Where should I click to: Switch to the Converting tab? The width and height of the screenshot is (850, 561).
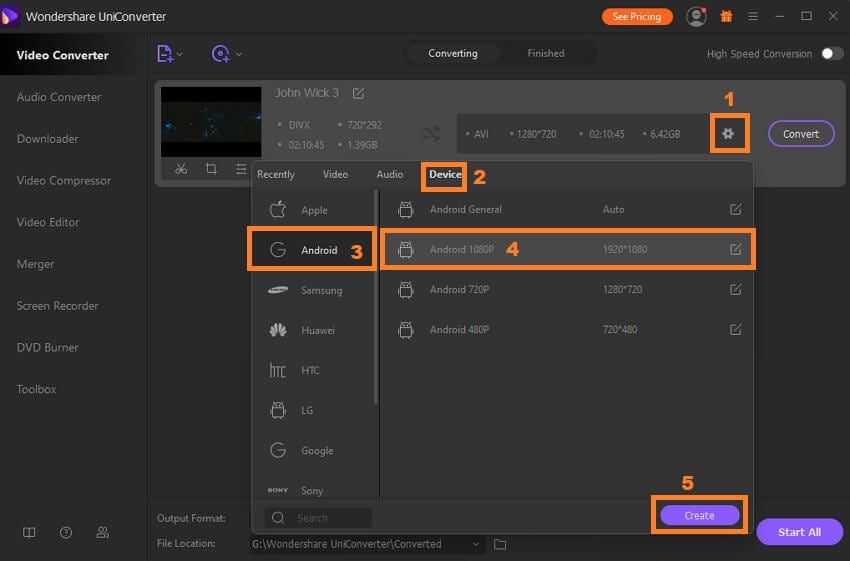coord(453,53)
